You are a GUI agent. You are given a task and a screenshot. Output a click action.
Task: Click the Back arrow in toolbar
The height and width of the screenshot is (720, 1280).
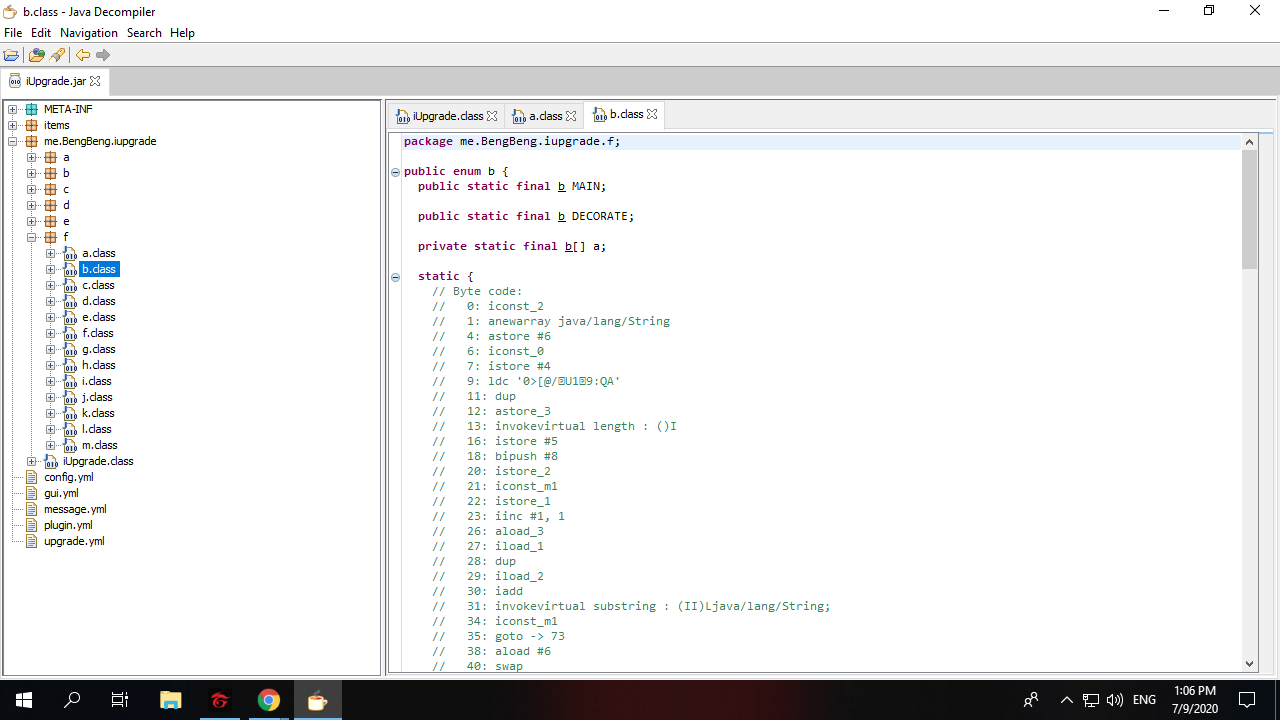click(83, 55)
